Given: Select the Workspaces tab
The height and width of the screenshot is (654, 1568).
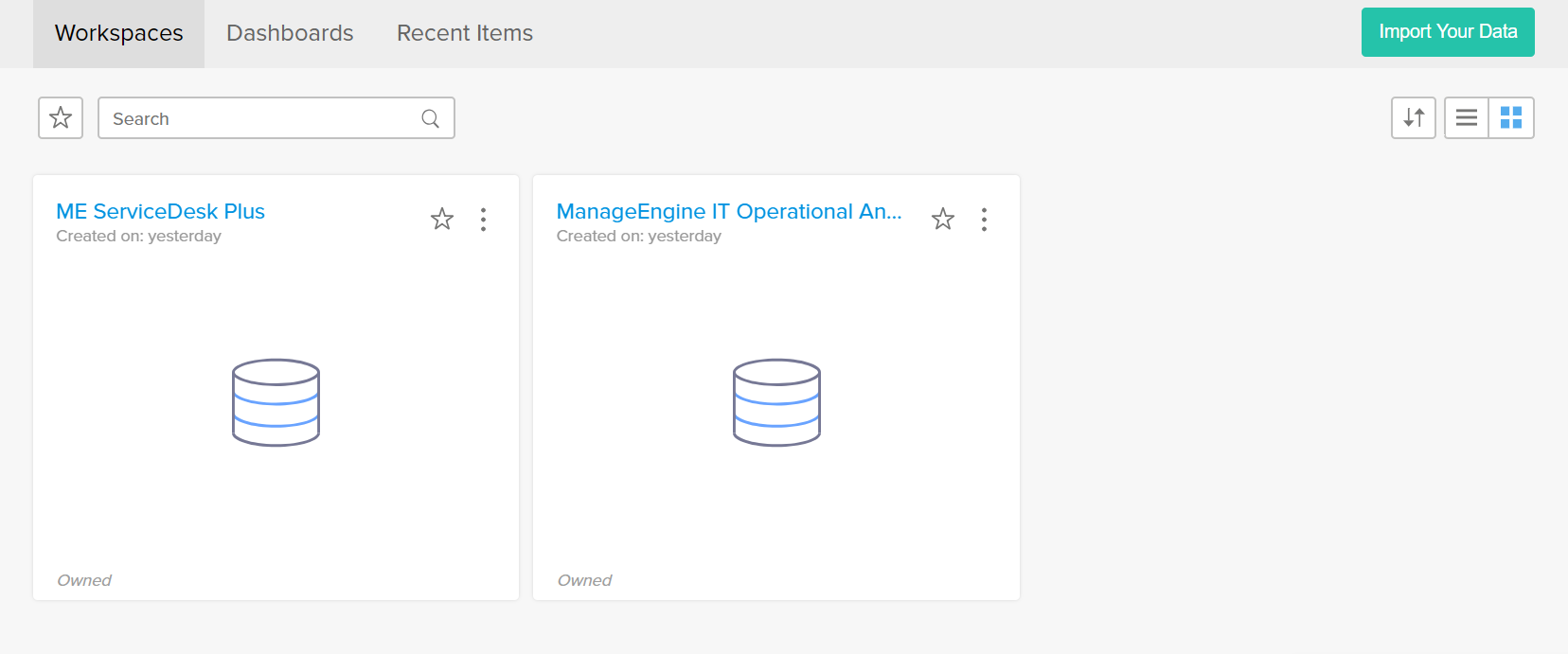Looking at the screenshot, I should (x=119, y=34).
